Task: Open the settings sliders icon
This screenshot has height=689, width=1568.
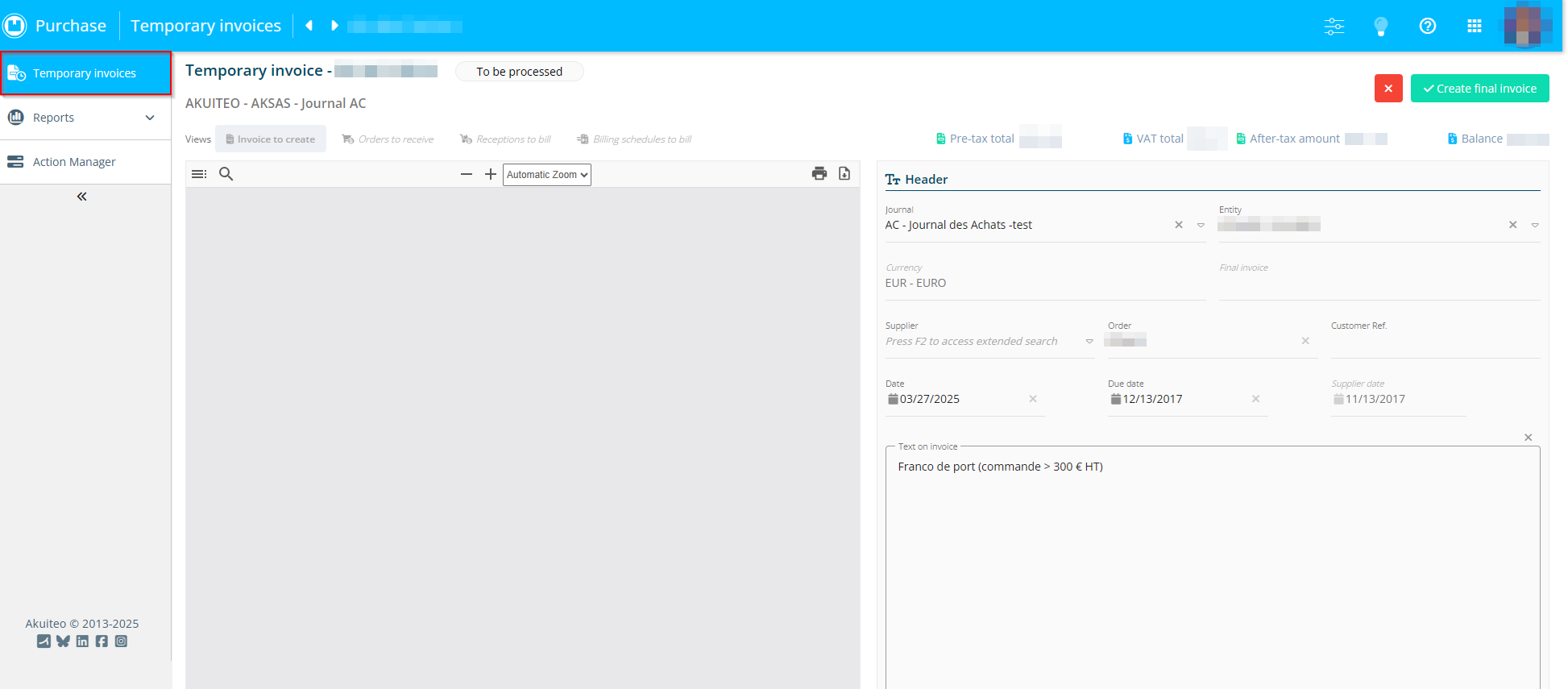Action: [1334, 26]
